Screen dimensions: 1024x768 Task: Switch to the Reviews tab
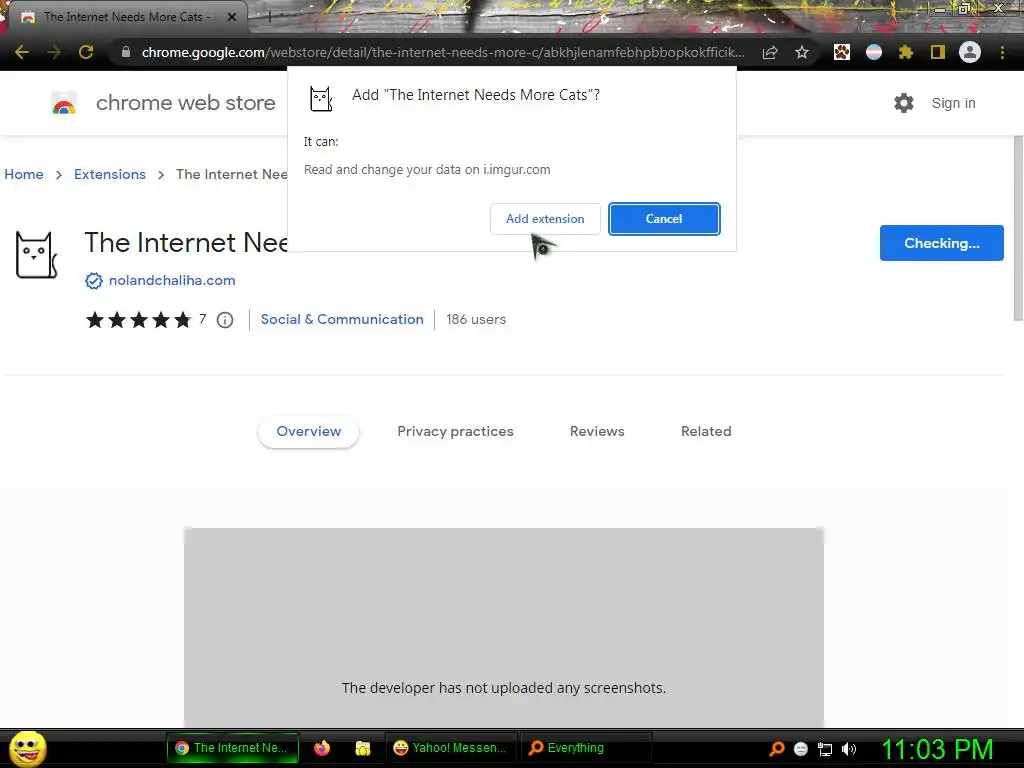597,432
